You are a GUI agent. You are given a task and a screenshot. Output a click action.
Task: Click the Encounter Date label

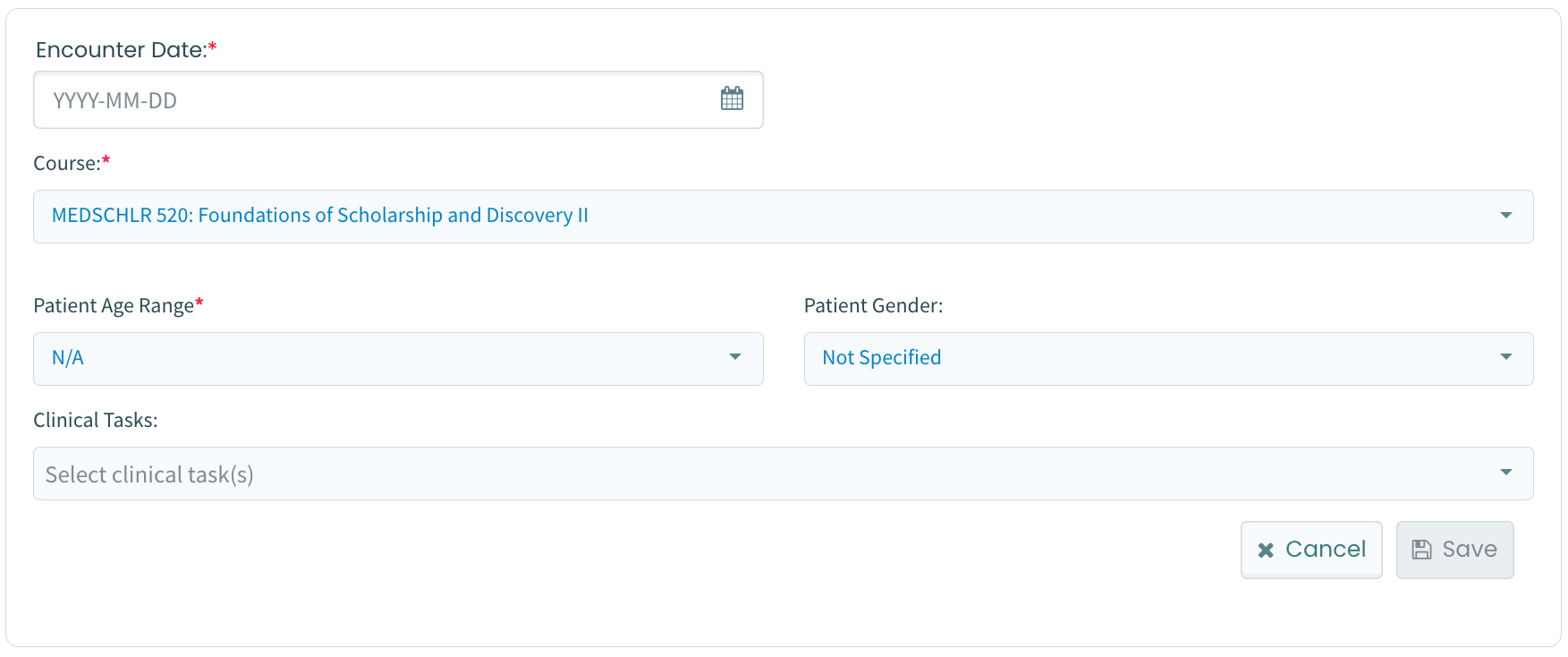tap(121, 50)
